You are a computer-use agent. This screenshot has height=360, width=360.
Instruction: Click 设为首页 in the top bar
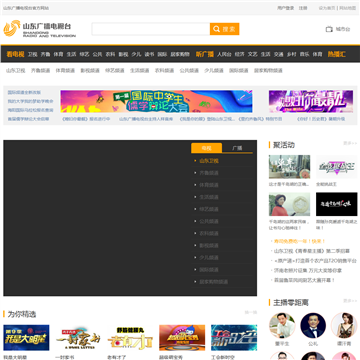(x=327, y=8)
